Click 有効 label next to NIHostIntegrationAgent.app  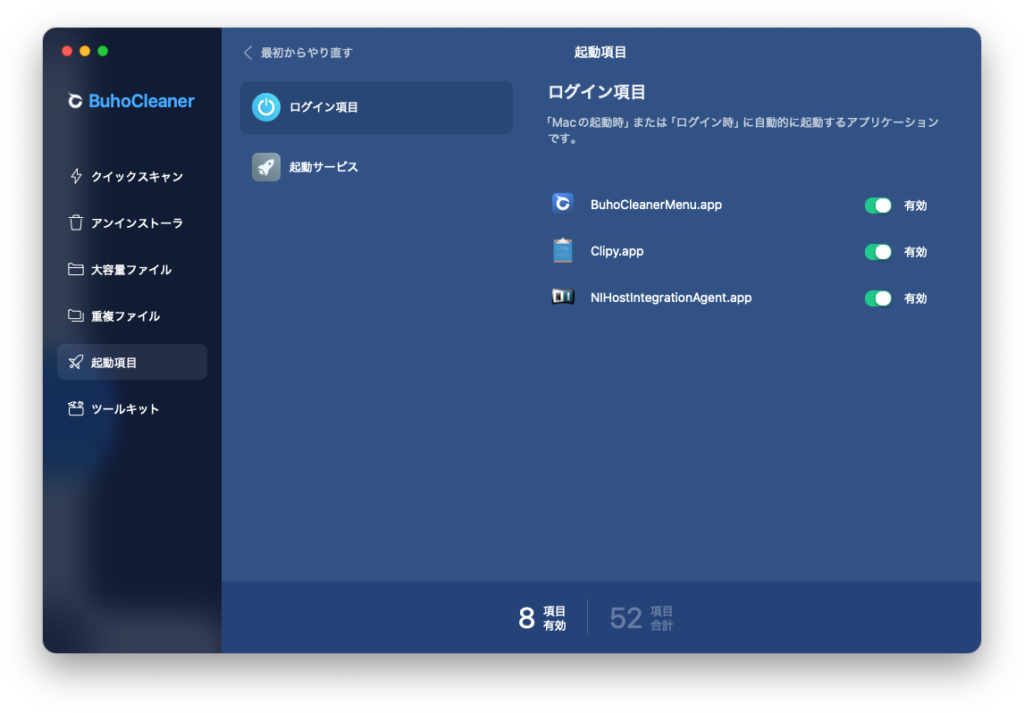click(x=915, y=298)
